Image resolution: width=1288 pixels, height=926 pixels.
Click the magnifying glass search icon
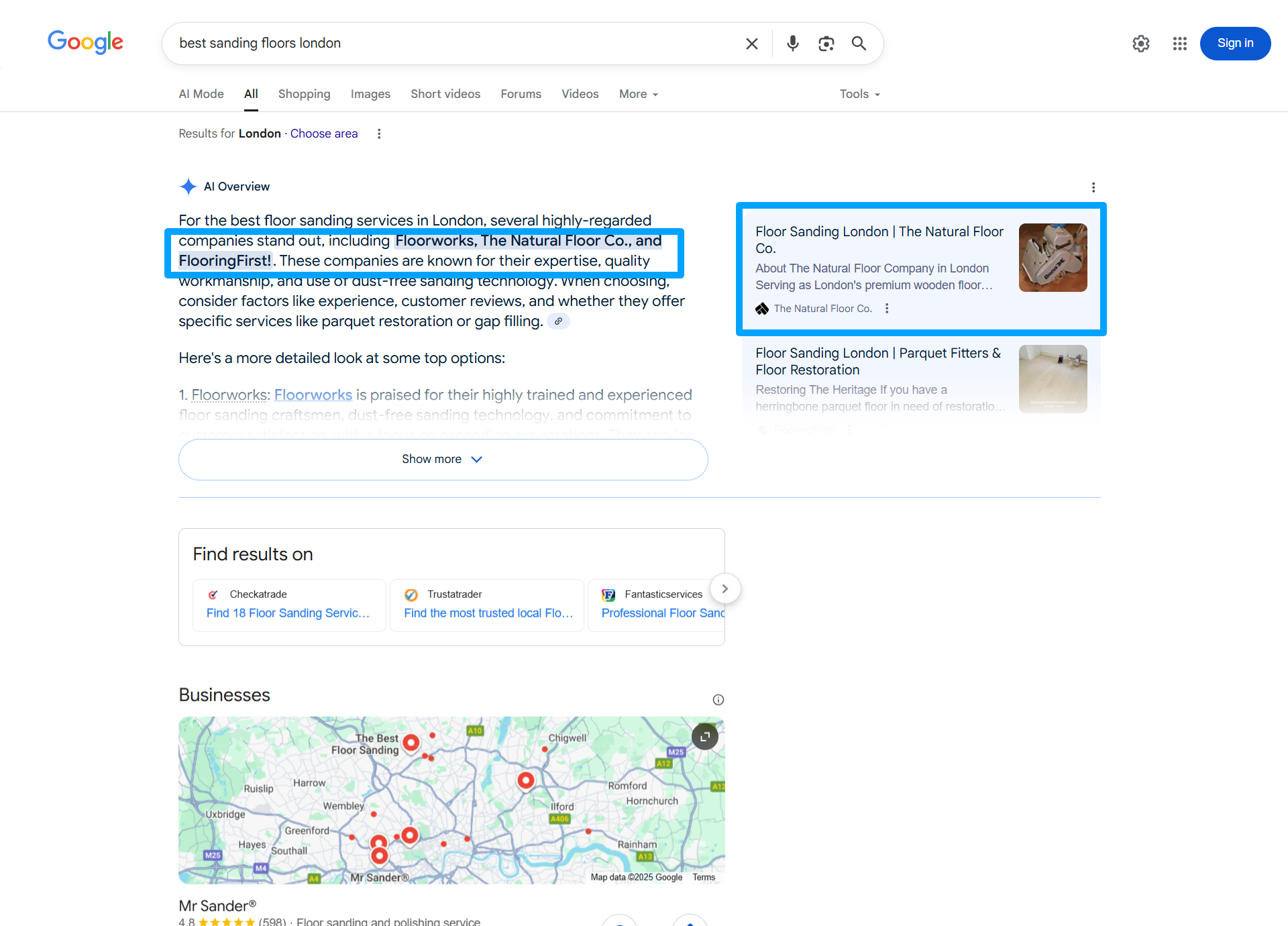[859, 44]
